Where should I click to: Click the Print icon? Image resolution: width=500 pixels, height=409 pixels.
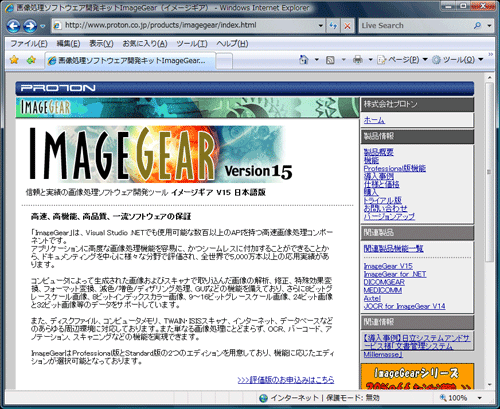pyautogui.click(x=358, y=60)
